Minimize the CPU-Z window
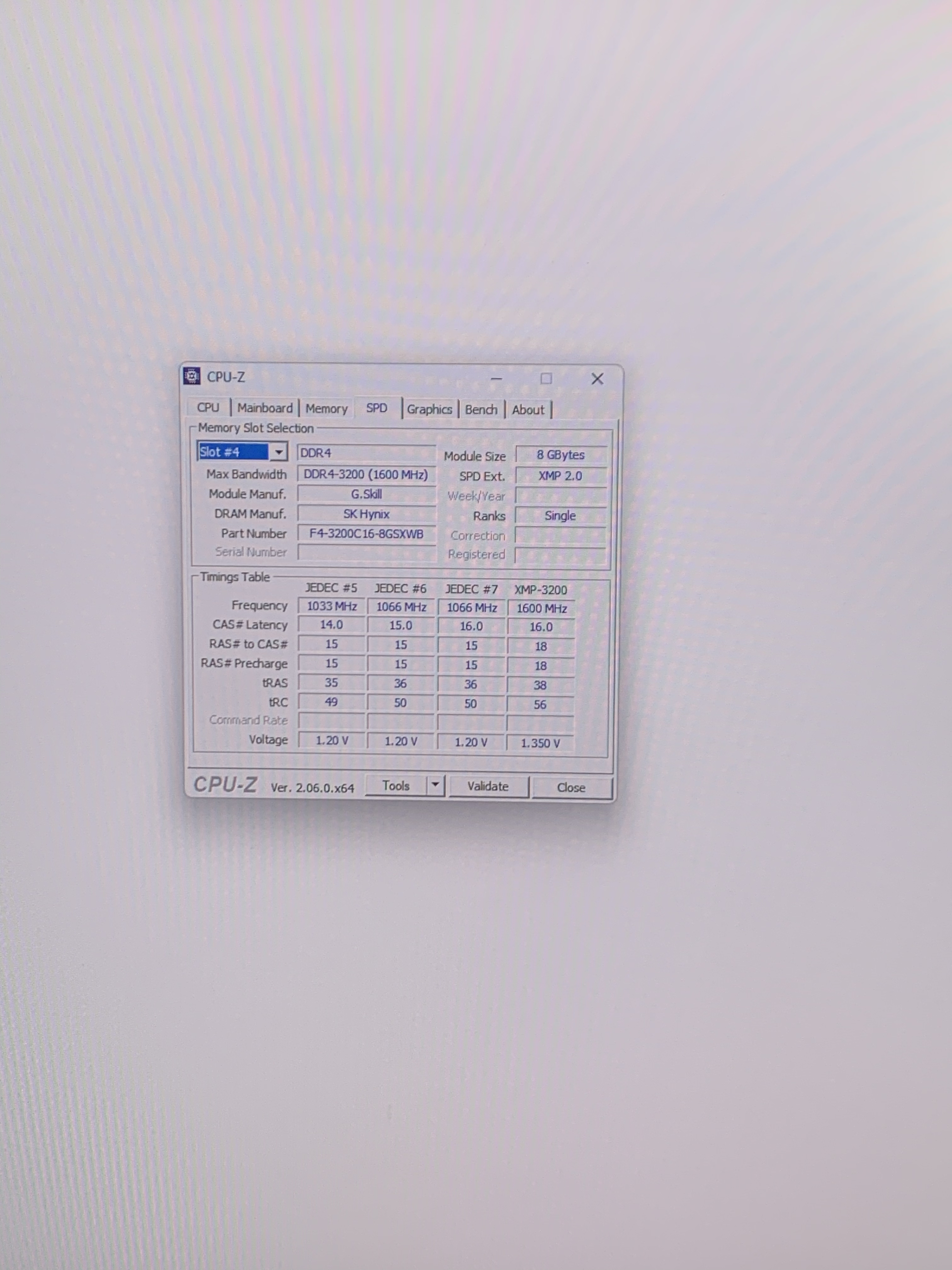The width and height of the screenshot is (952, 1270). 496,378
